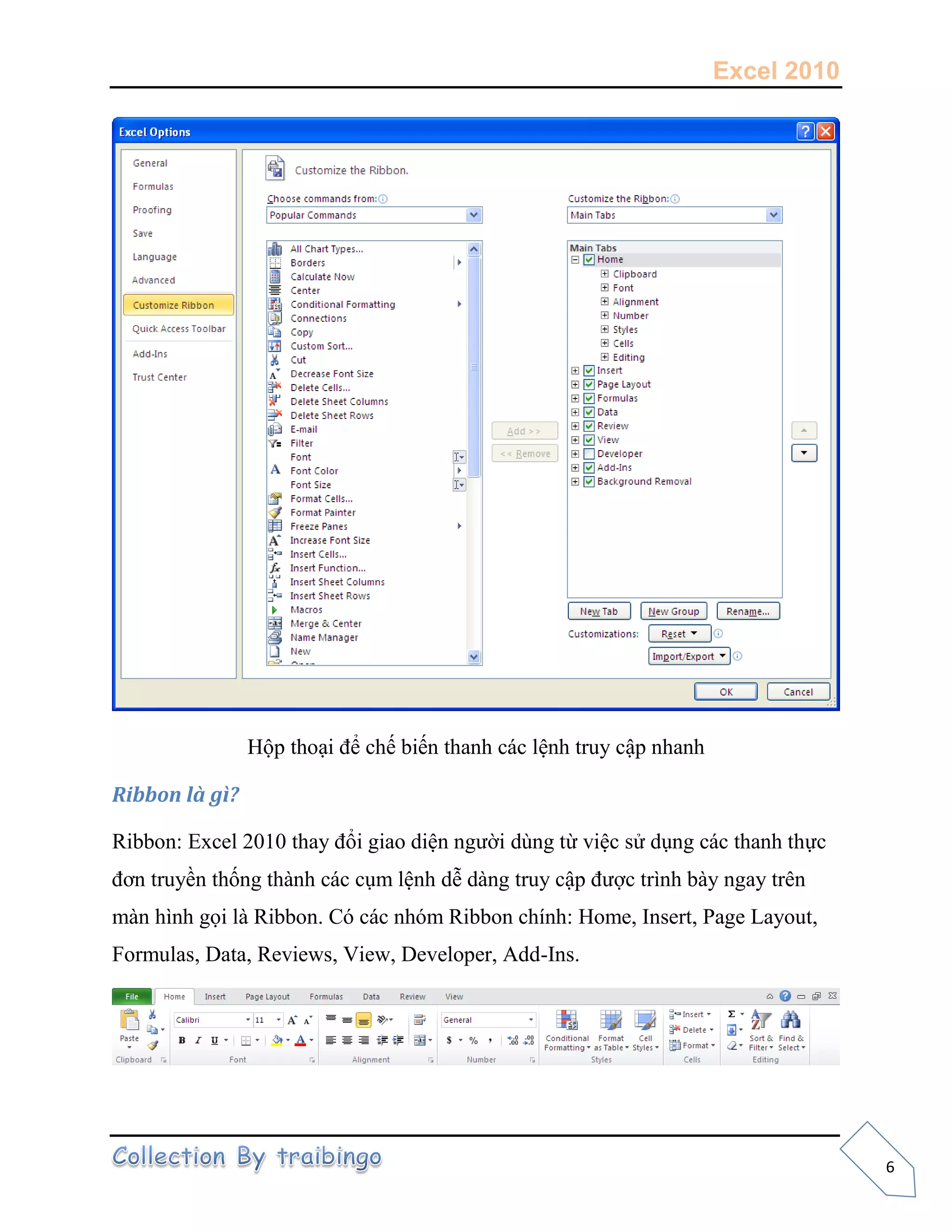Expand the Alignment group node
952x1232 pixels.
(x=605, y=301)
